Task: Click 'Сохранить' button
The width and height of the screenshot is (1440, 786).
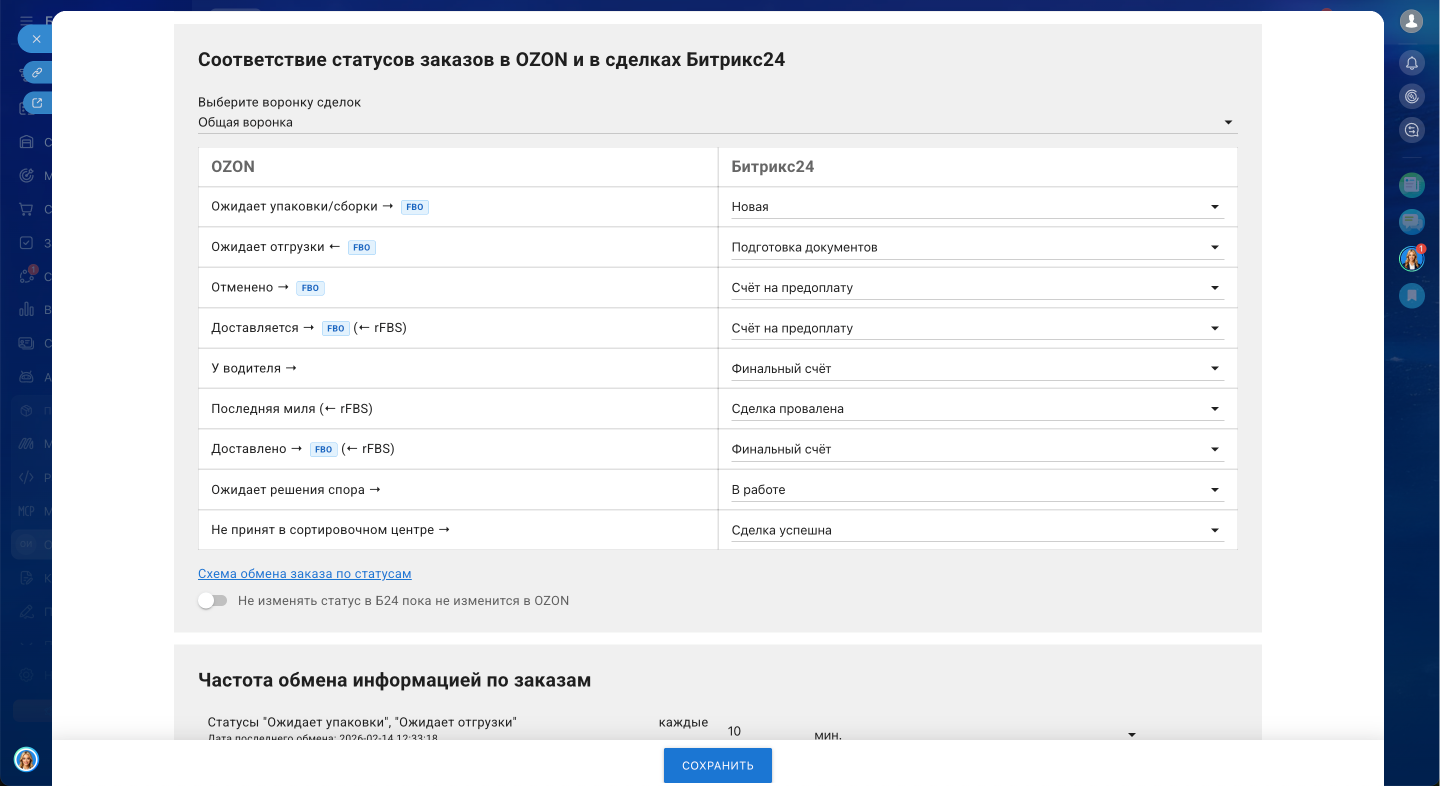Action: (x=717, y=766)
